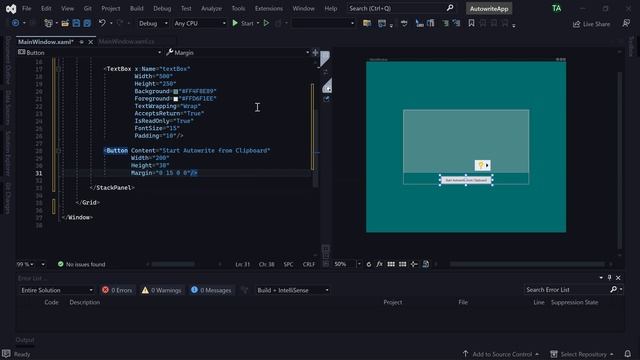Click the CRLF line ending indicator

[x=309, y=264]
